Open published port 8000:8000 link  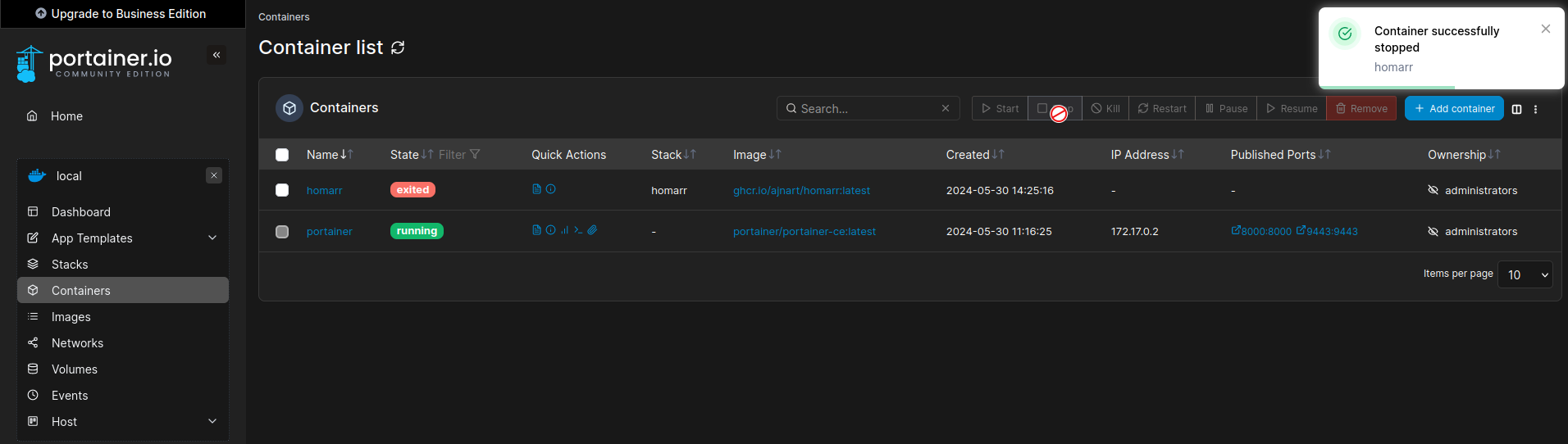click(1261, 231)
